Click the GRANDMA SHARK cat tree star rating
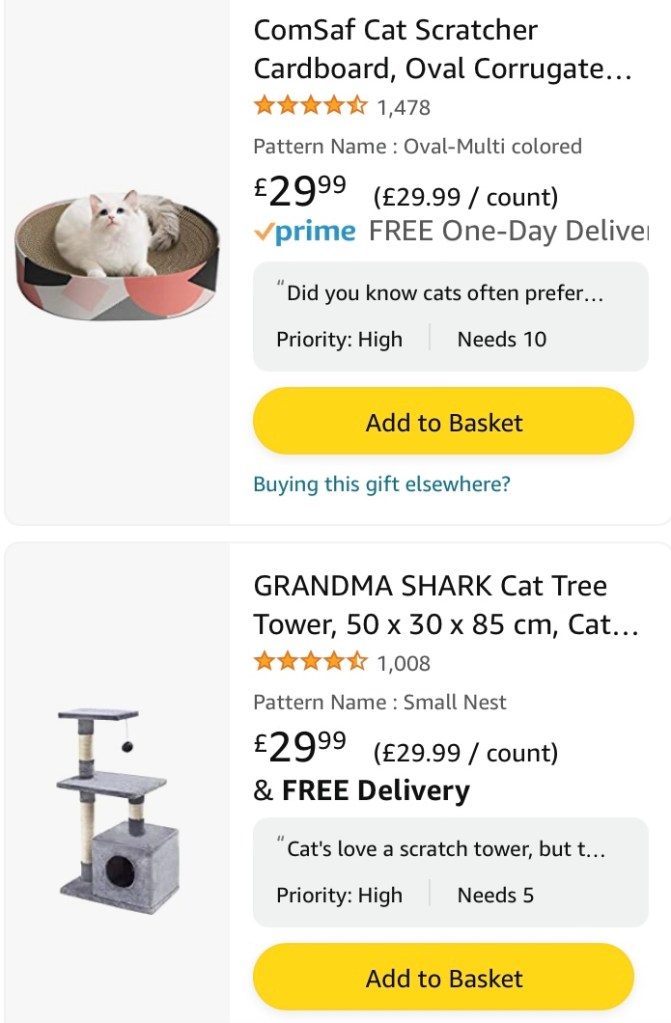Screen dimensions: 671x1023 310,661
